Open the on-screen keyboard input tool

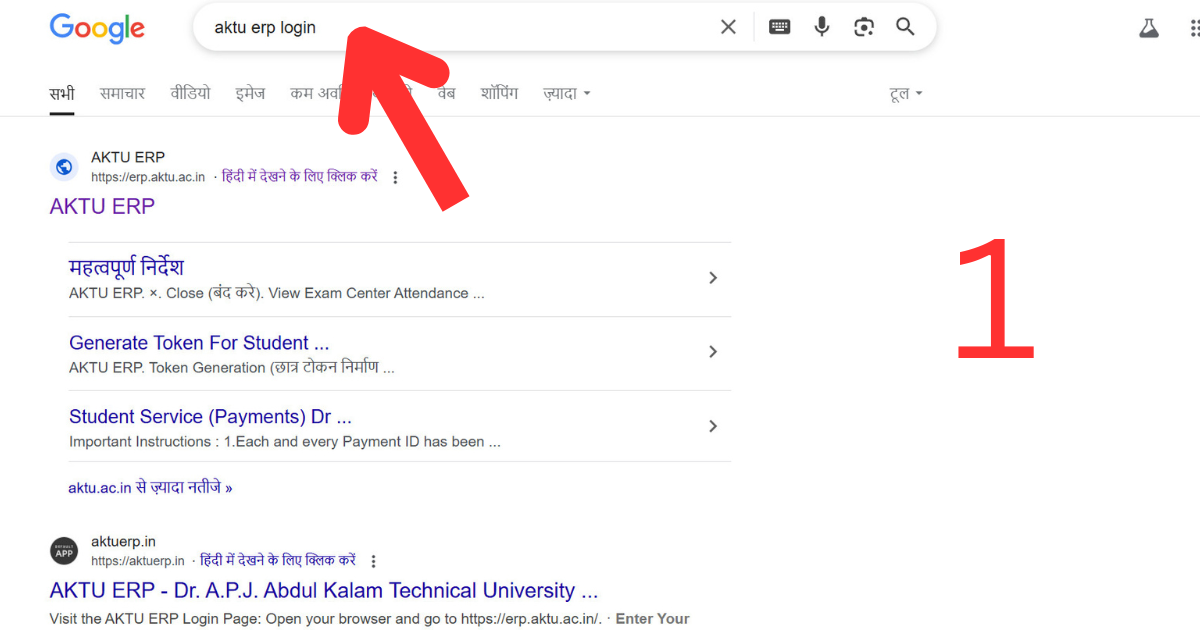click(x=779, y=27)
